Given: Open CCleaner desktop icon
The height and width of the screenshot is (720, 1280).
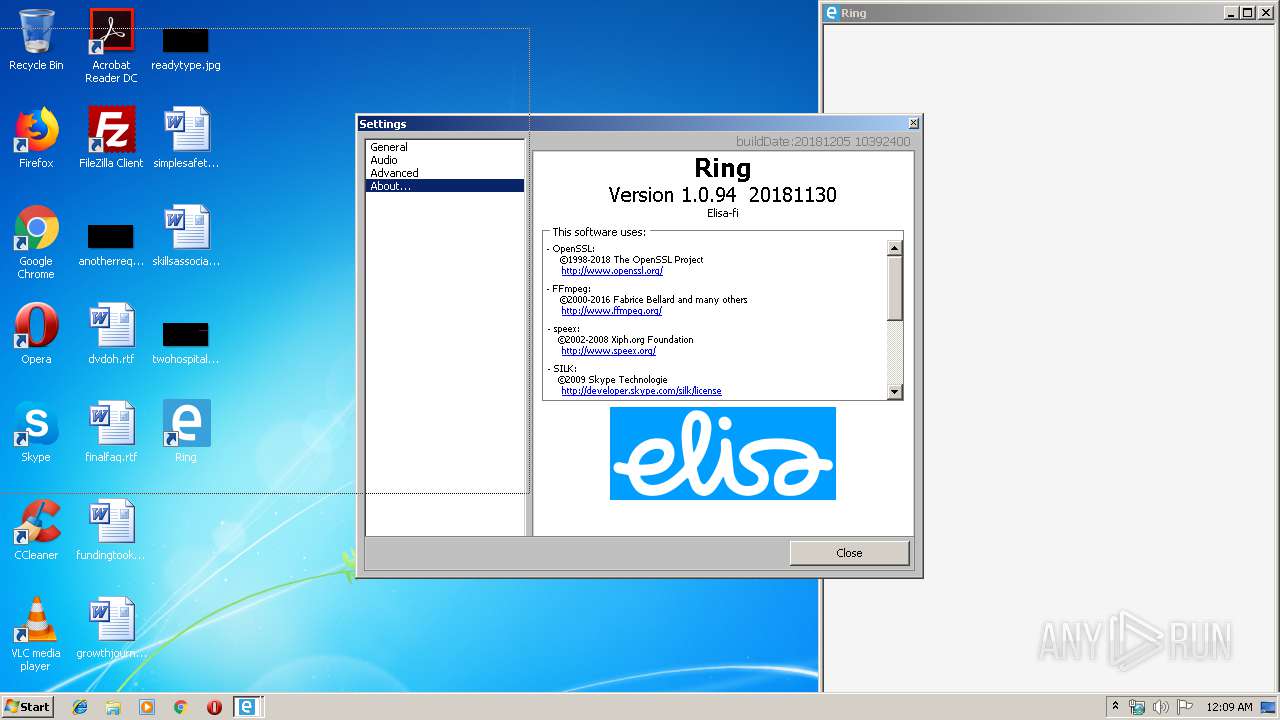Looking at the screenshot, I should (36, 530).
